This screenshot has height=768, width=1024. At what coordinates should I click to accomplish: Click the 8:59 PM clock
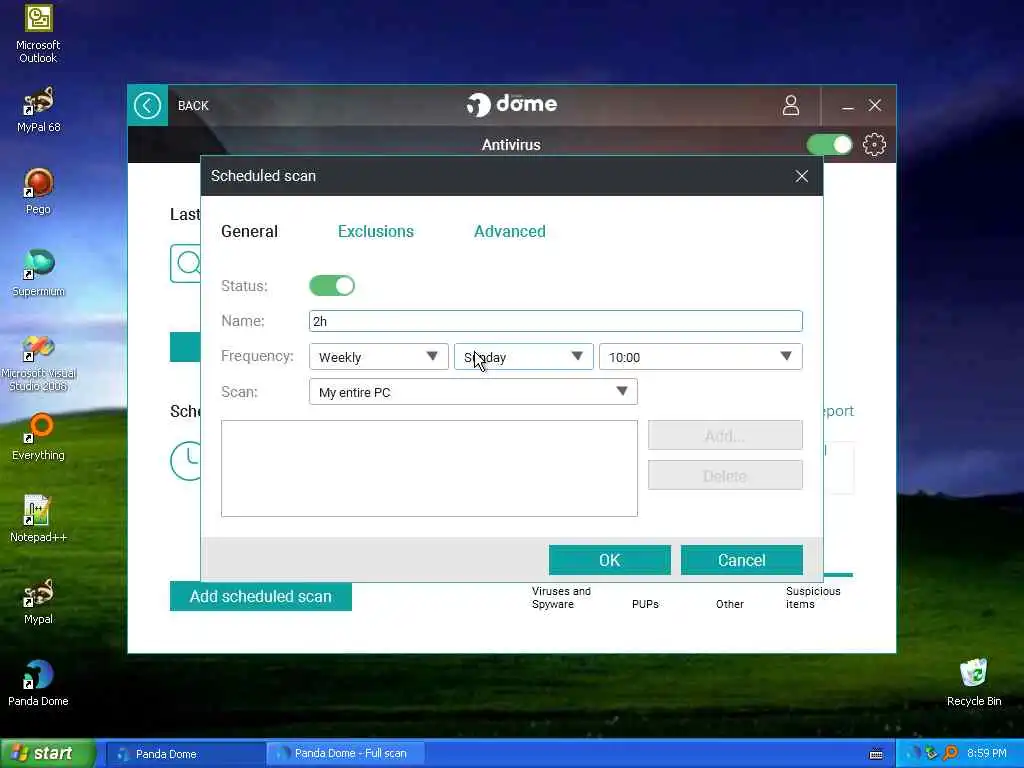click(986, 753)
